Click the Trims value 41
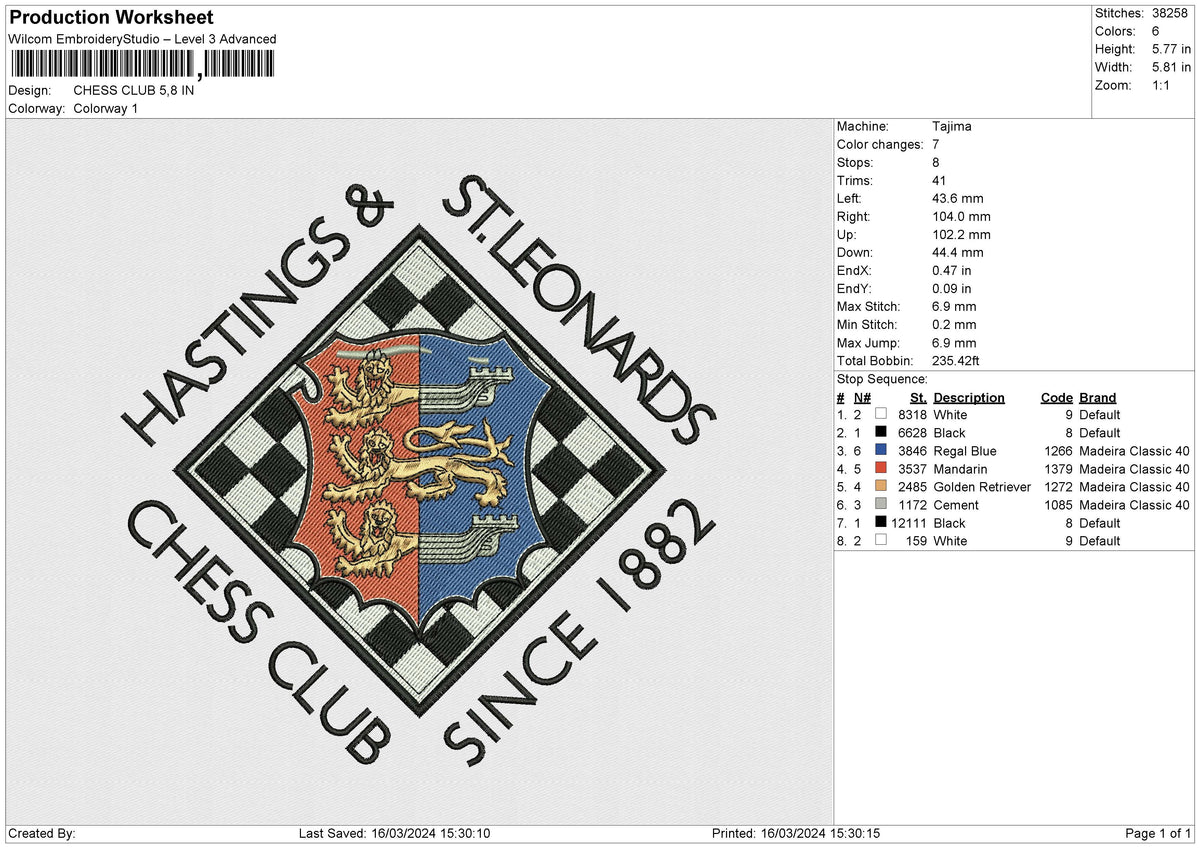 tap(939, 180)
